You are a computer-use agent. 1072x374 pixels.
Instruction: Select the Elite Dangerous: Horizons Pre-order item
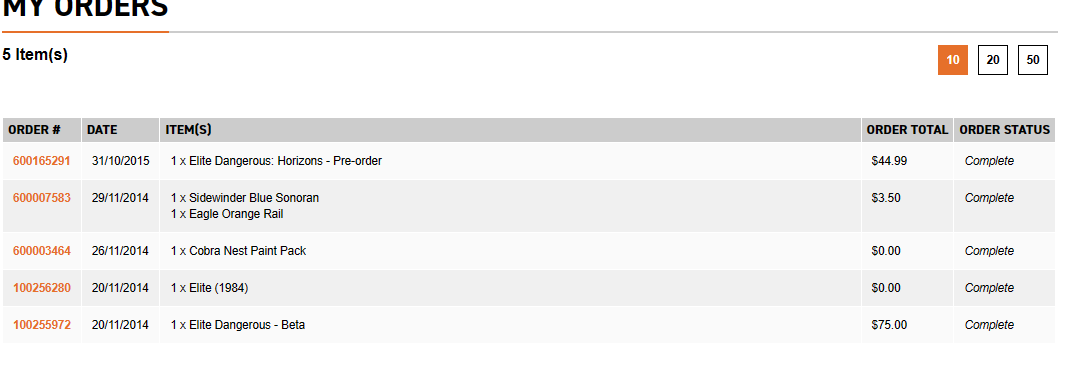pyautogui.click(x=276, y=161)
